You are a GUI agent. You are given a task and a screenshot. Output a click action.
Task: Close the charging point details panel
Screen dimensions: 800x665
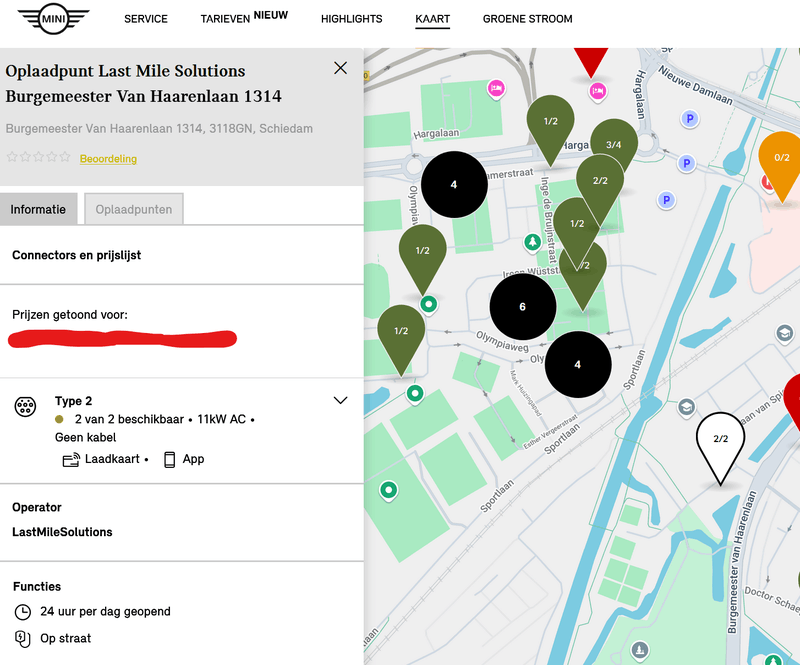coord(340,68)
